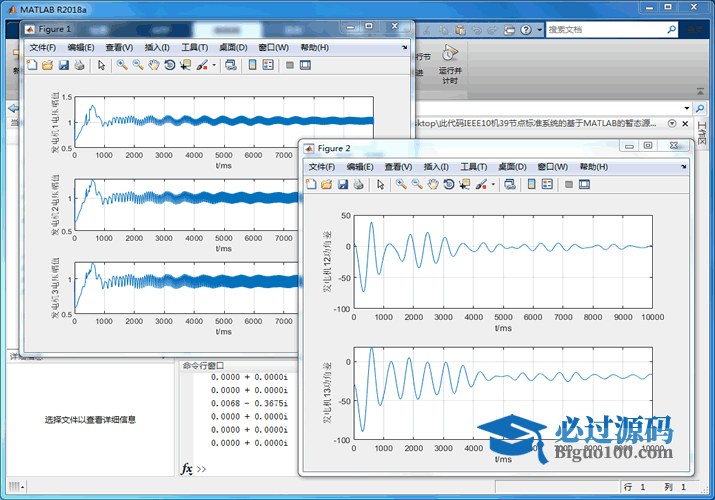Toggle Brush data tool in Figure 2

click(x=481, y=184)
